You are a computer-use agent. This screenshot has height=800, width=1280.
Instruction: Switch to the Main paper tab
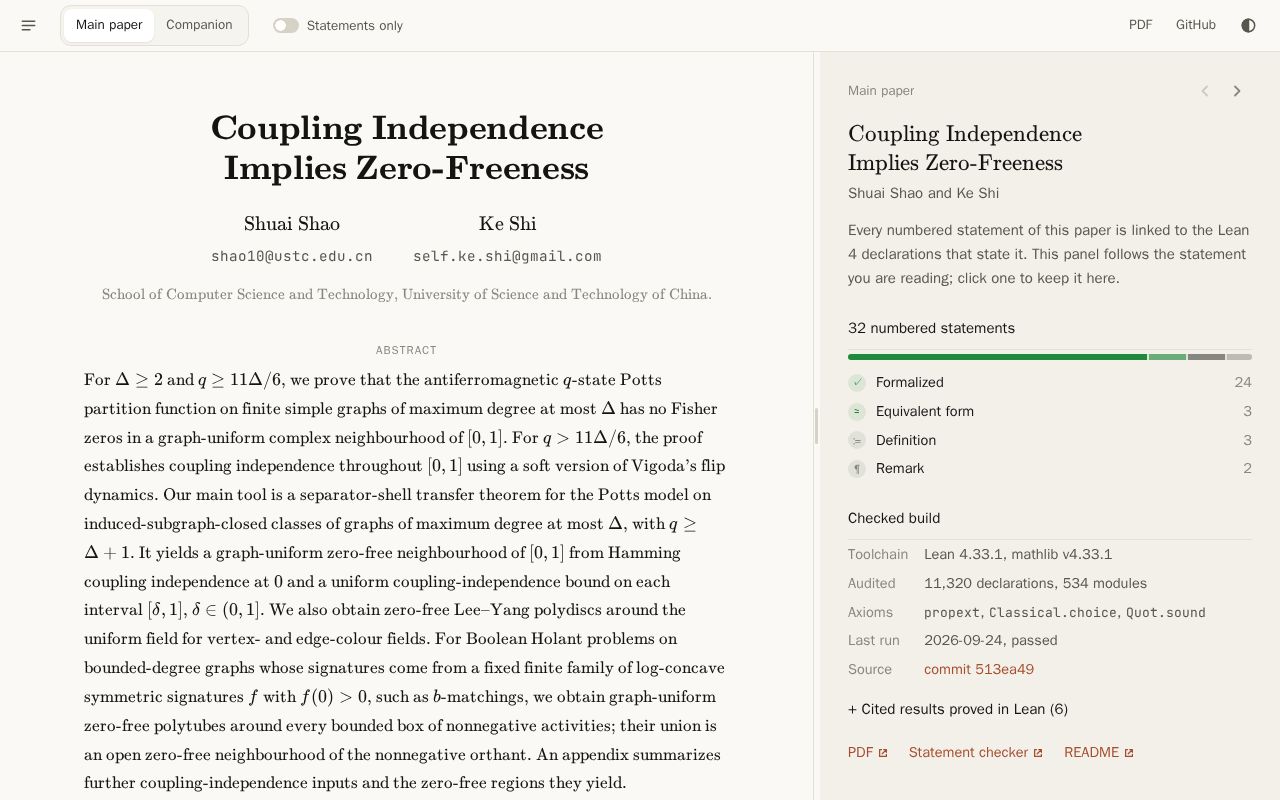pos(109,25)
